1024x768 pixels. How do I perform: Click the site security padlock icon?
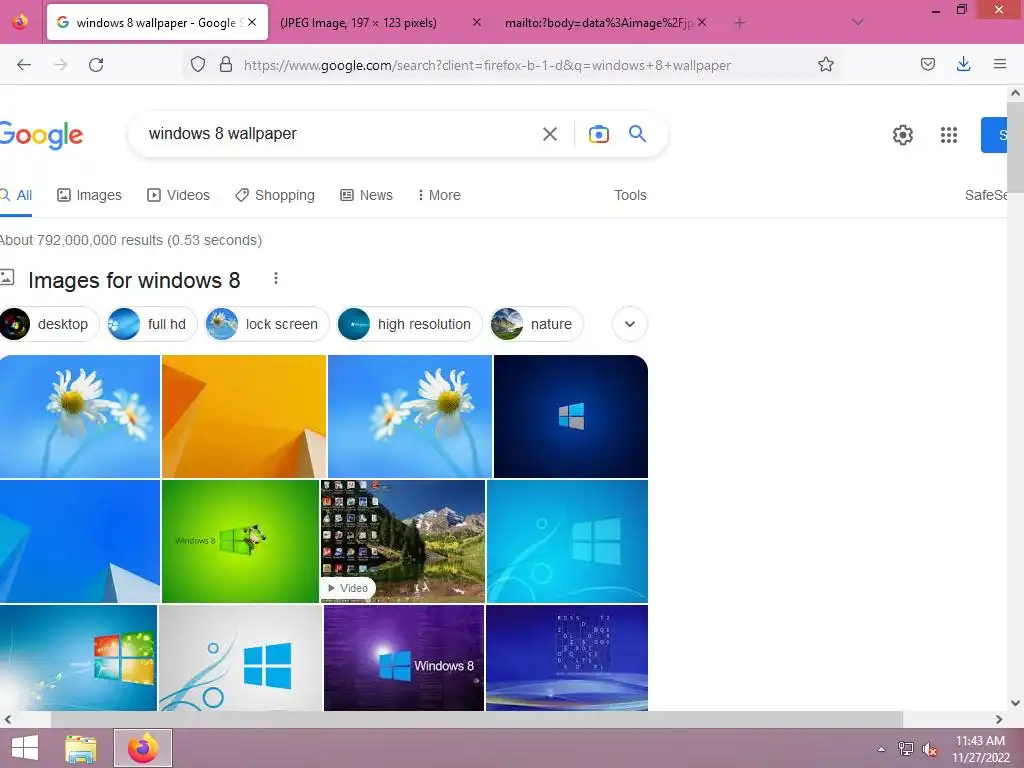(226, 65)
